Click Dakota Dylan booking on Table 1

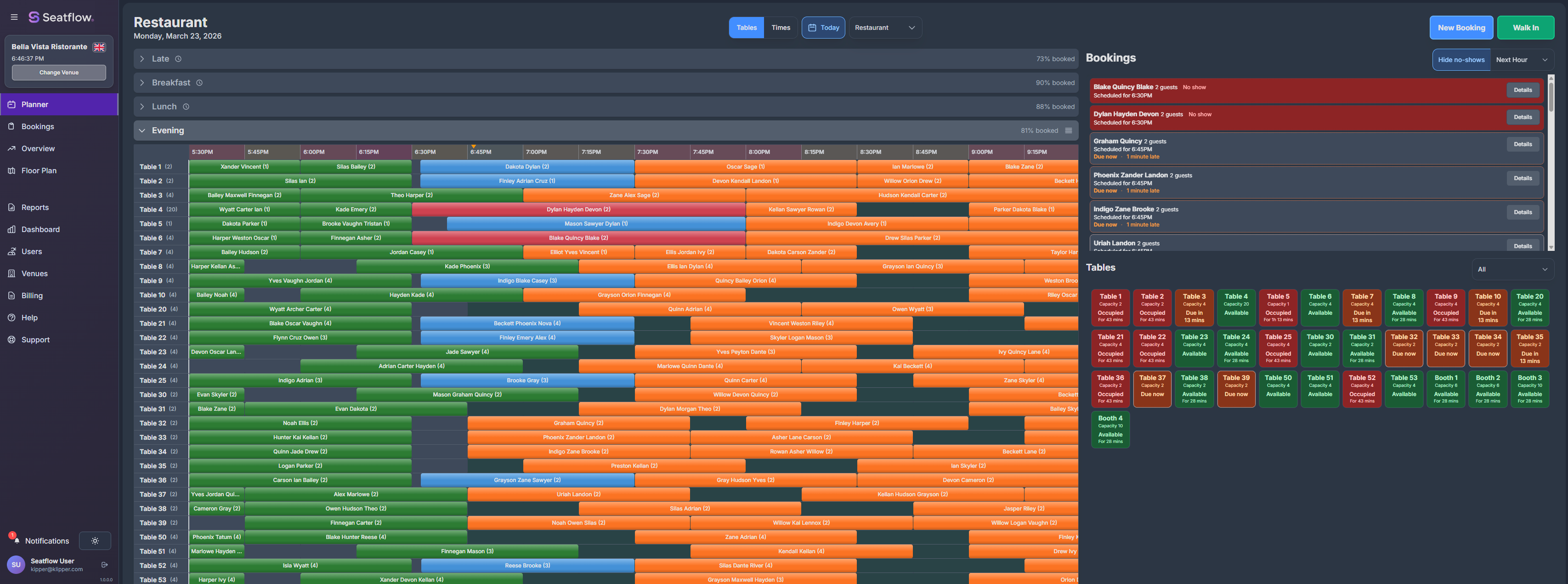[x=527, y=167]
